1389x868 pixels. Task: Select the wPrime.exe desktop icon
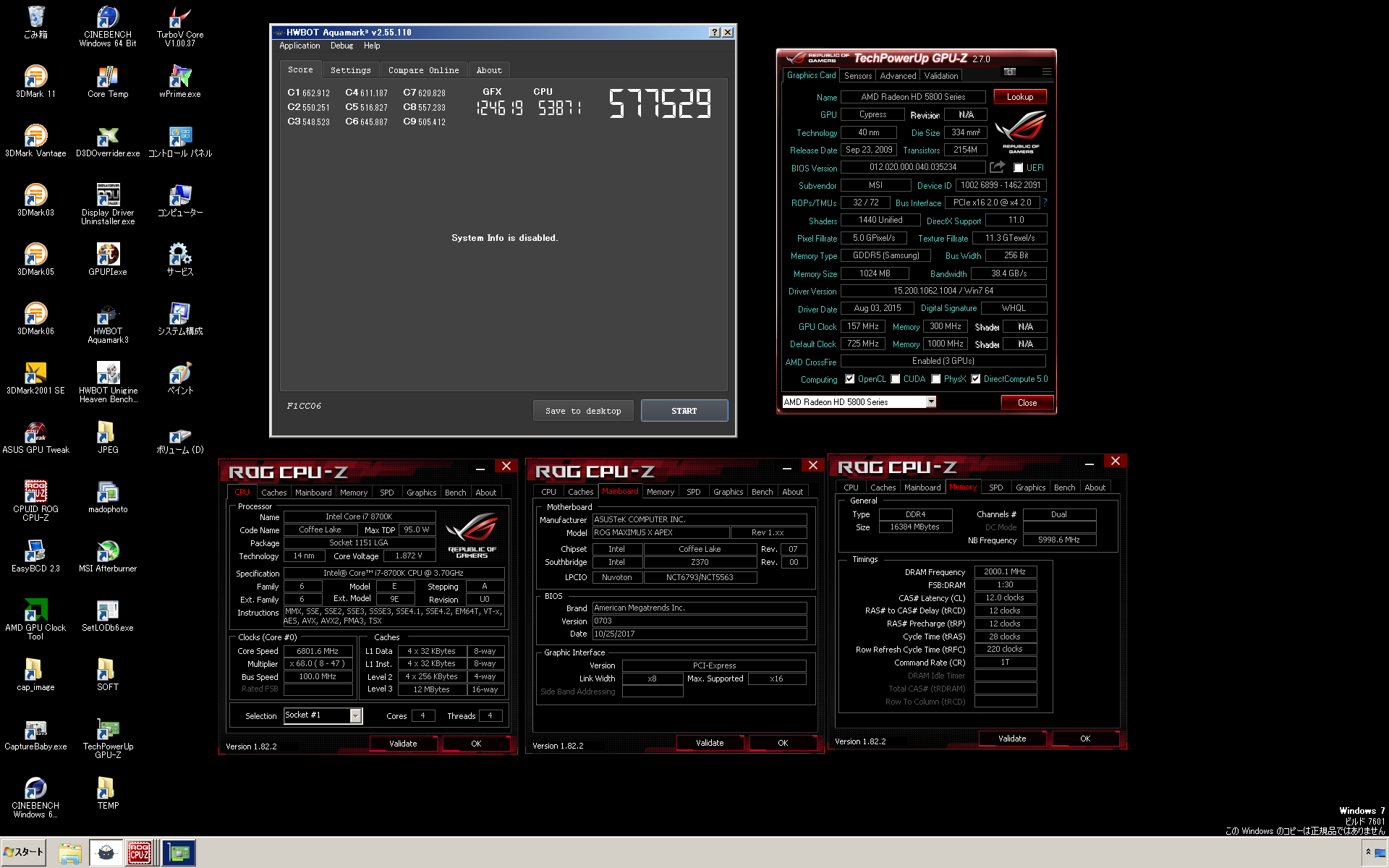pyautogui.click(x=180, y=82)
